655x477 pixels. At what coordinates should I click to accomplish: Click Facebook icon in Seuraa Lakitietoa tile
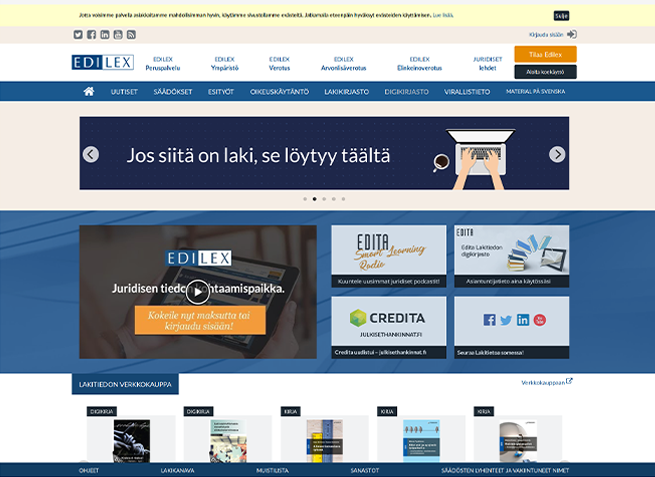point(490,320)
